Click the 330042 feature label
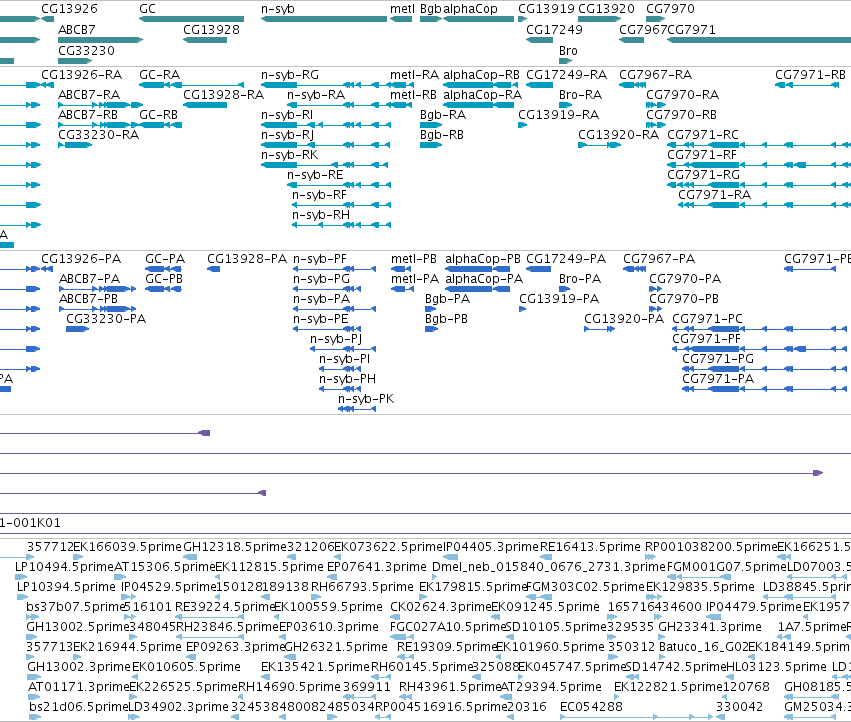The width and height of the screenshot is (851, 722). click(x=739, y=707)
